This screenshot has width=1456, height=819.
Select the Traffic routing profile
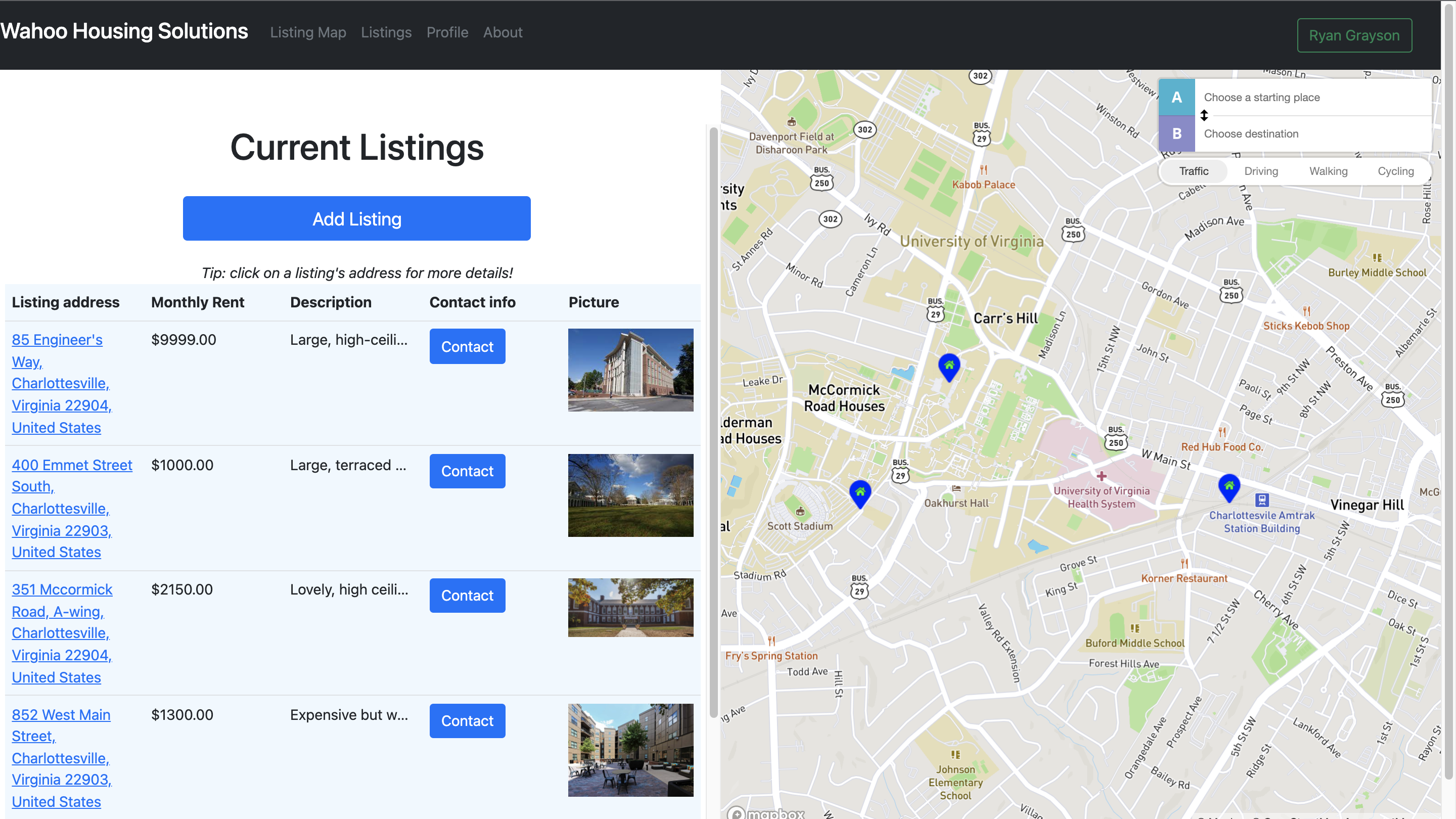point(1193,171)
